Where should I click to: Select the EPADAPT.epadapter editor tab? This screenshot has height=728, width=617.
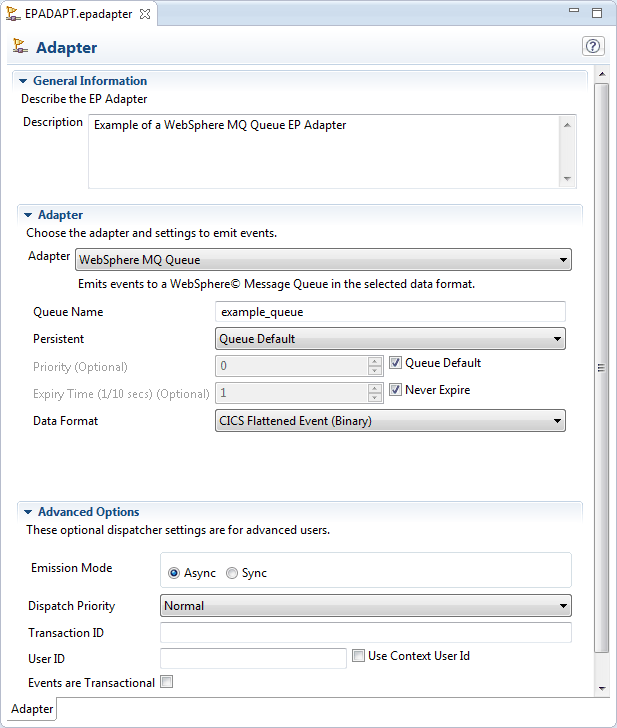click(78, 14)
